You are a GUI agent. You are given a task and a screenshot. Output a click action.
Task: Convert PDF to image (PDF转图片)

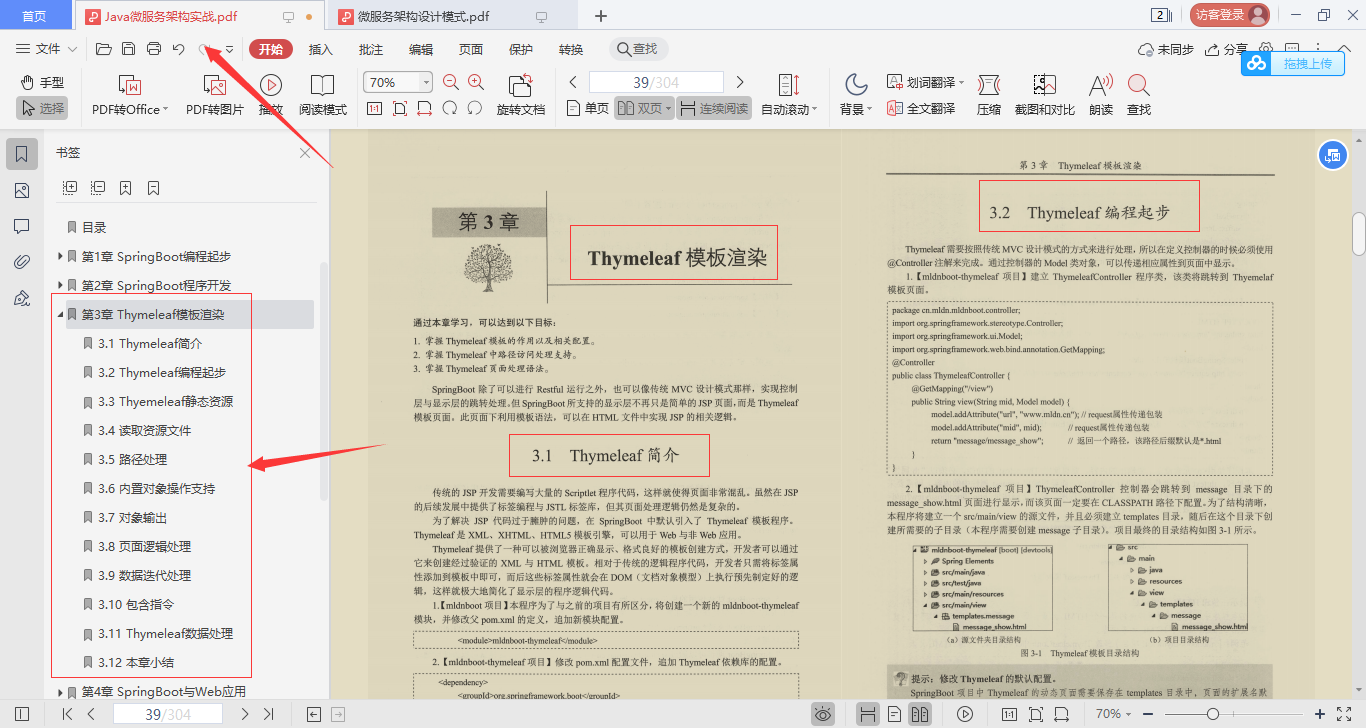215,95
